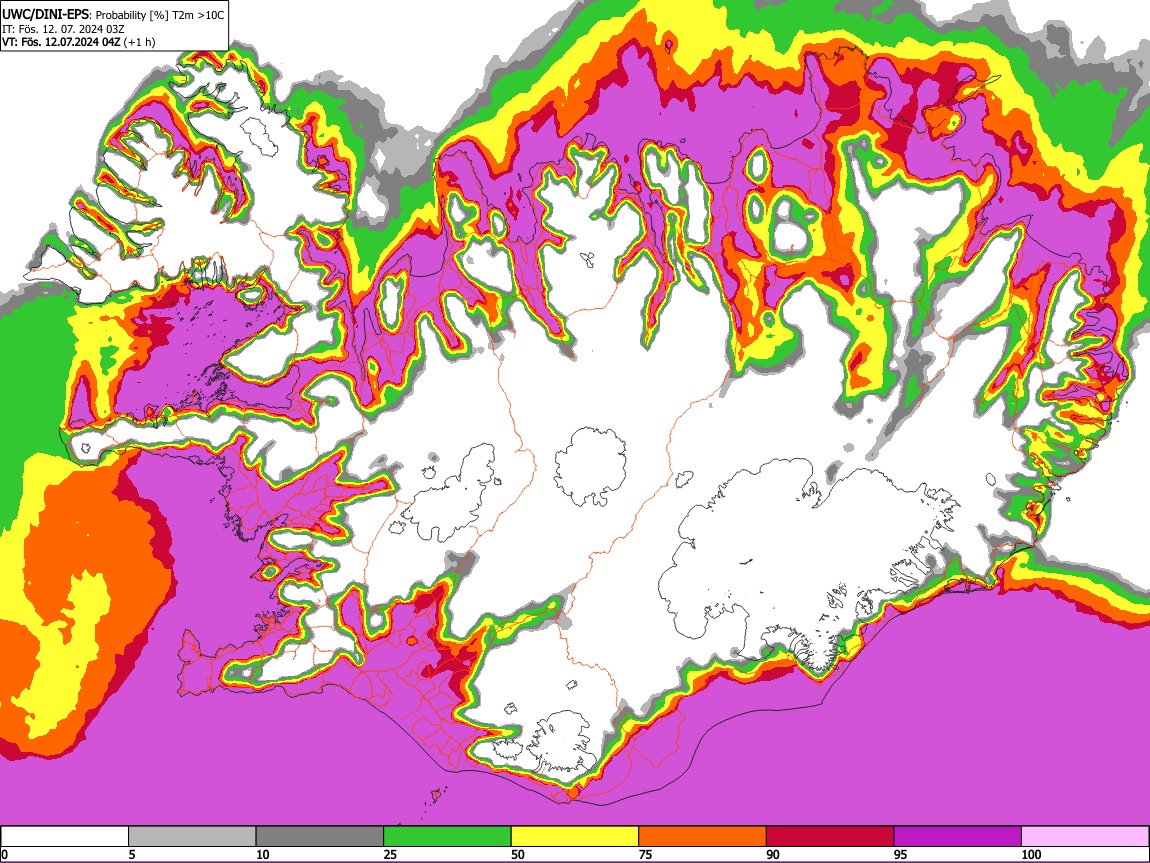Click the legend value '5'
Image resolution: width=1150 pixels, height=863 pixels.
132,854
